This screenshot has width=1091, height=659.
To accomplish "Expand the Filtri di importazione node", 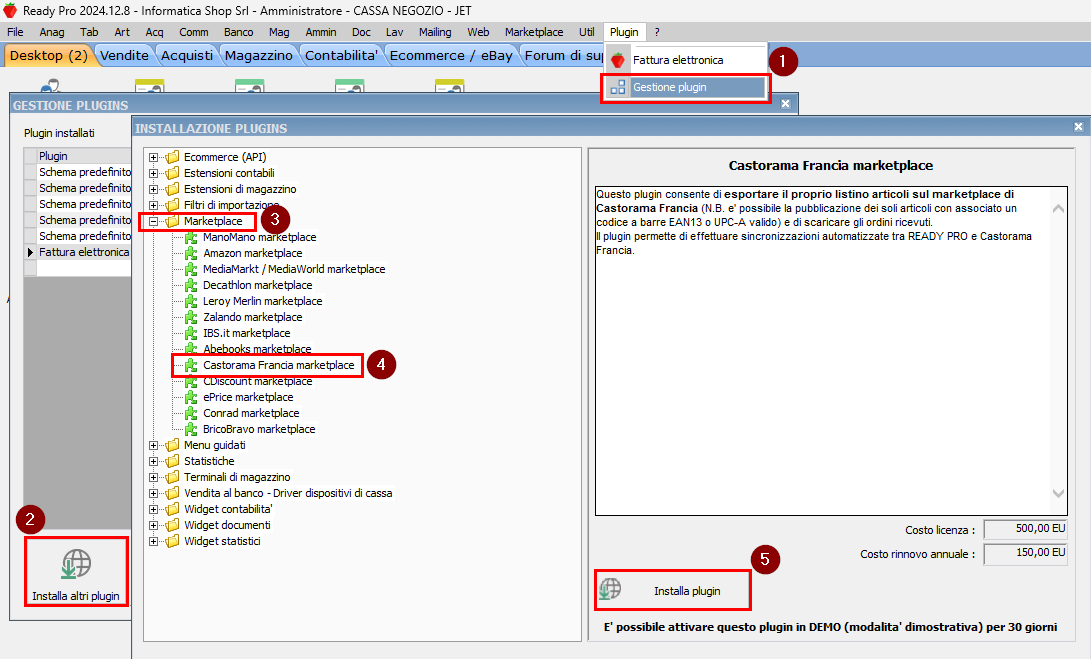I will (x=153, y=205).
